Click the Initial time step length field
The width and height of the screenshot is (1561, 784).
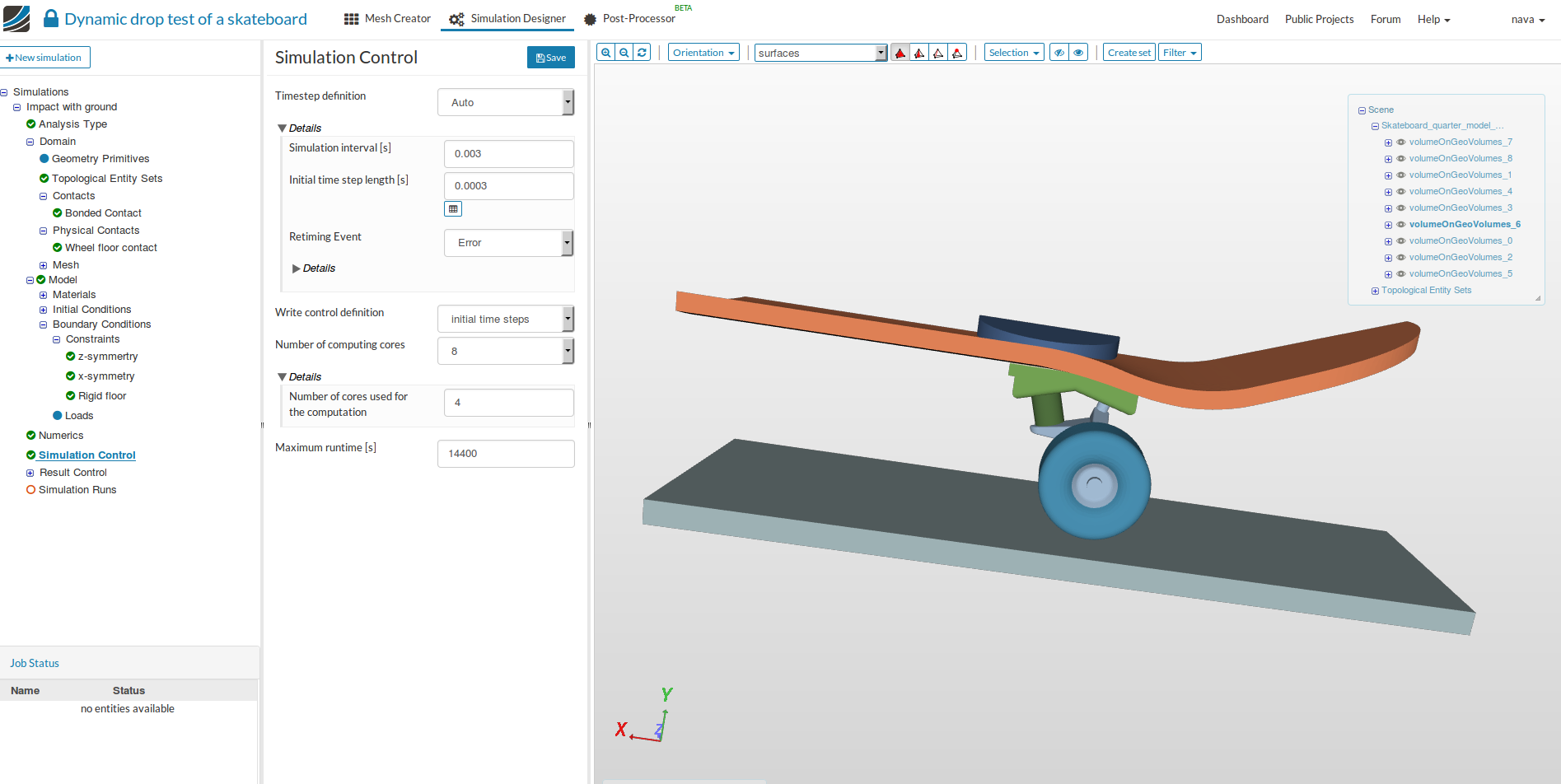[x=509, y=186]
